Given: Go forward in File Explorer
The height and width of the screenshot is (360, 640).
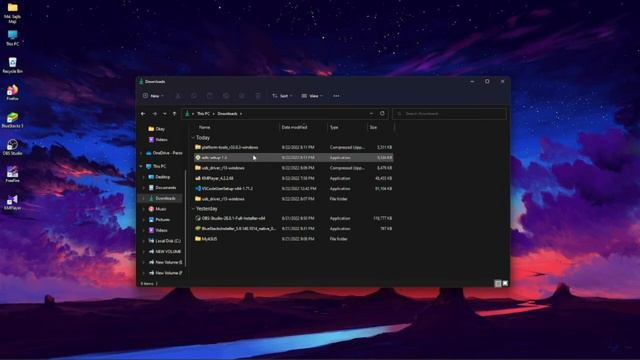Looking at the screenshot, I should (x=155, y=113).
